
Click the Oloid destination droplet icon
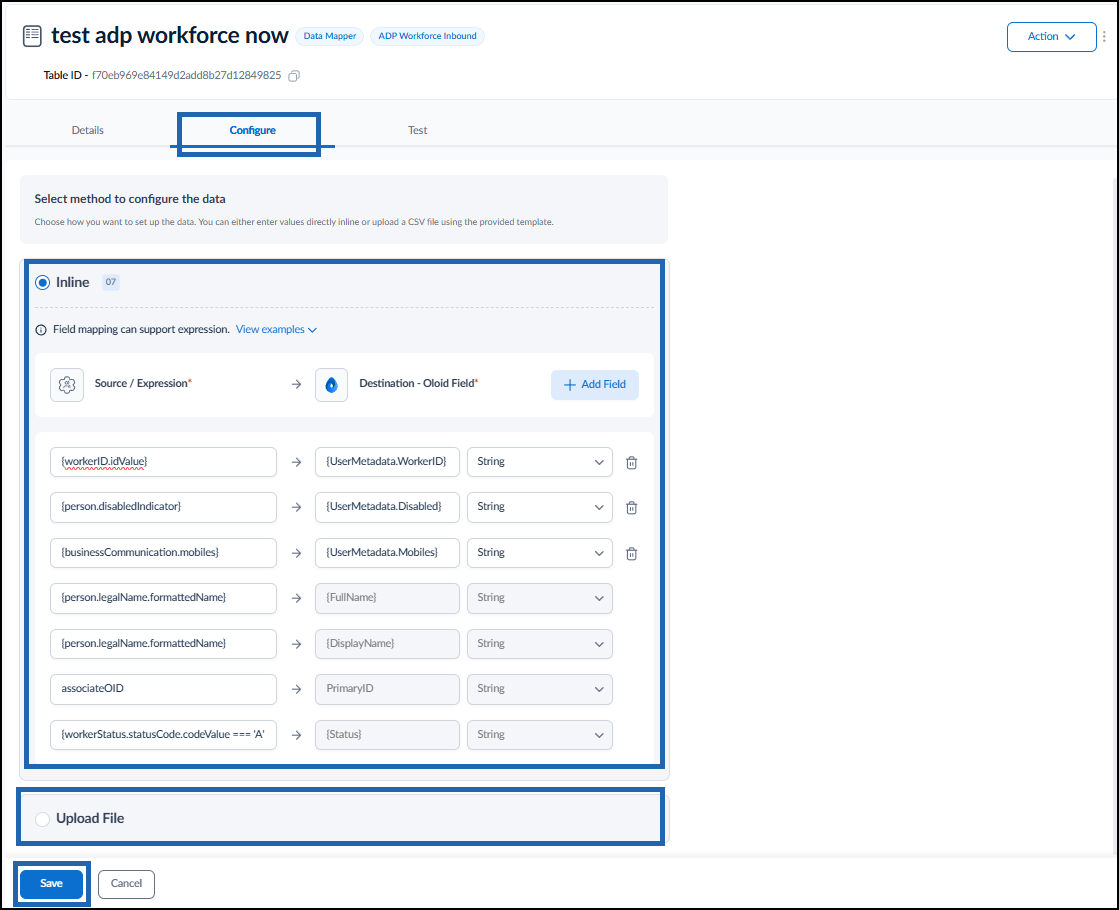(x=331, y=385)
